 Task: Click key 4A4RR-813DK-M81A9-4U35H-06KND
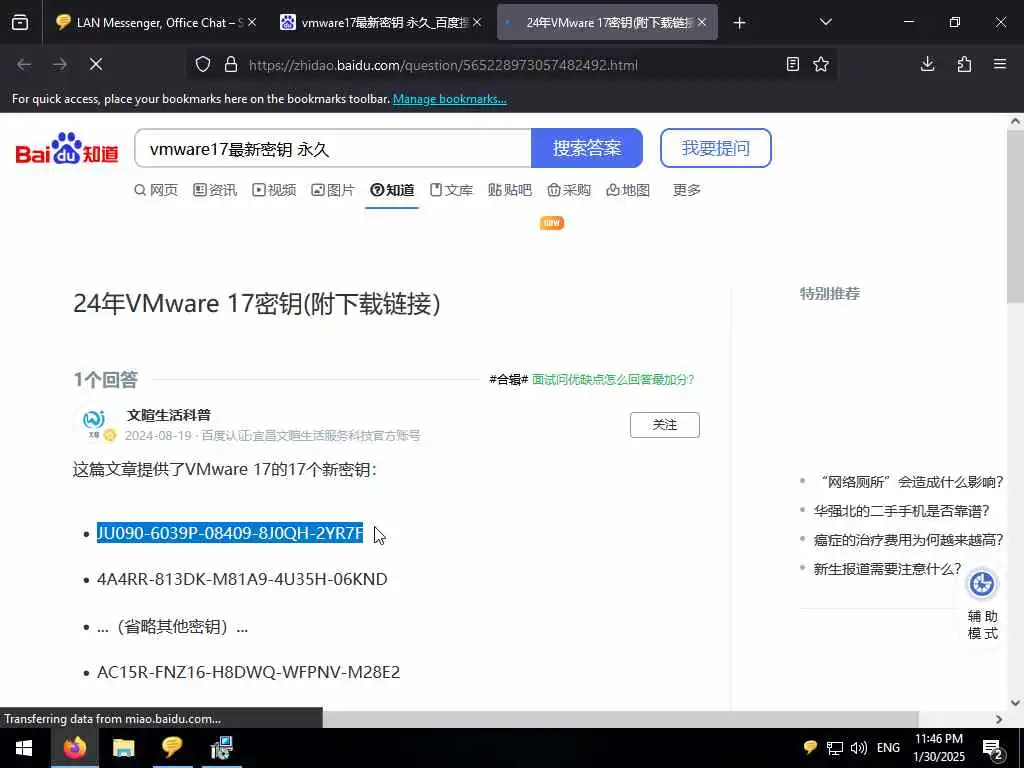pos(242,579)
